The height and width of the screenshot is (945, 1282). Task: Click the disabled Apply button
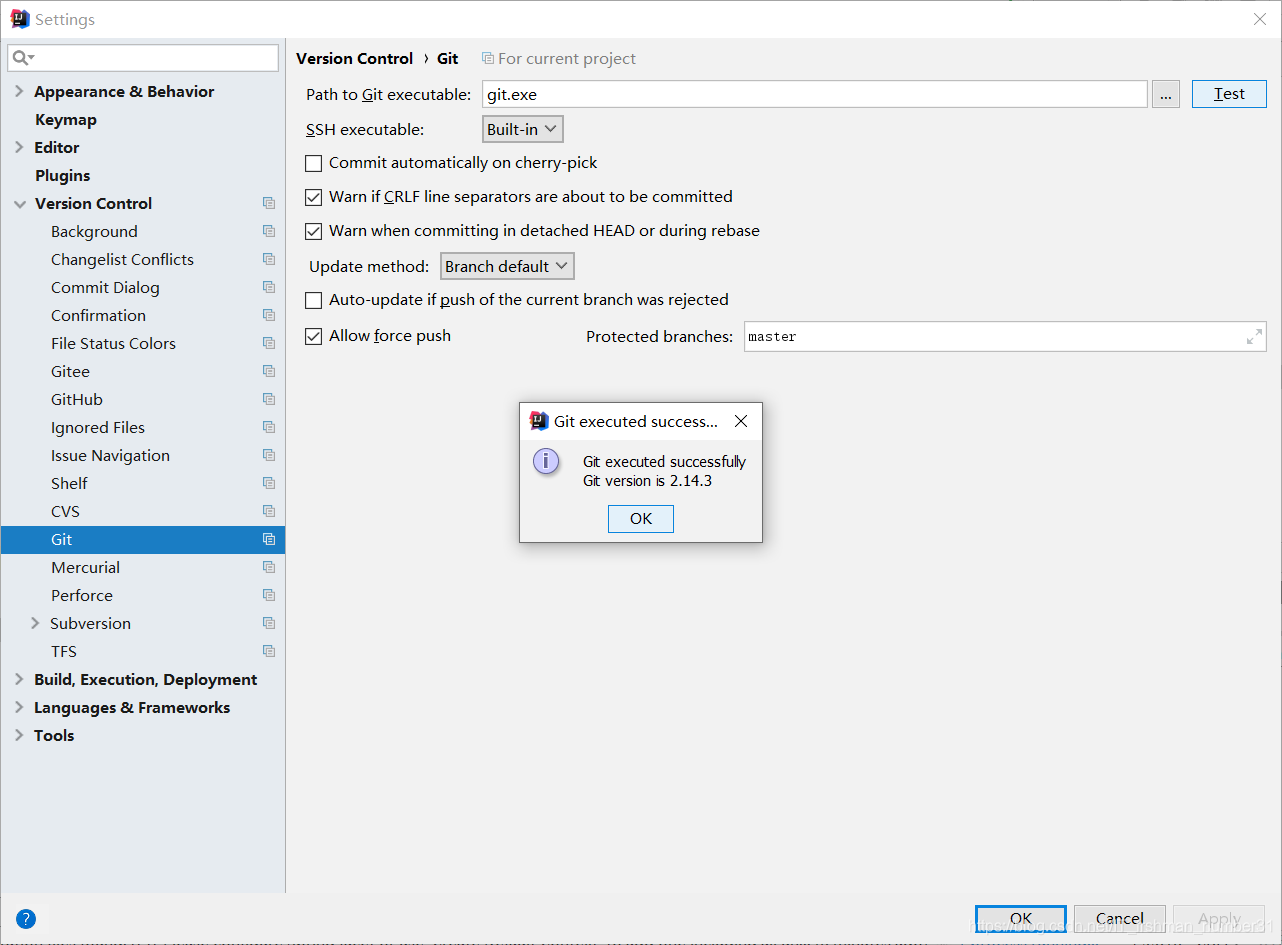(1220, 918)
